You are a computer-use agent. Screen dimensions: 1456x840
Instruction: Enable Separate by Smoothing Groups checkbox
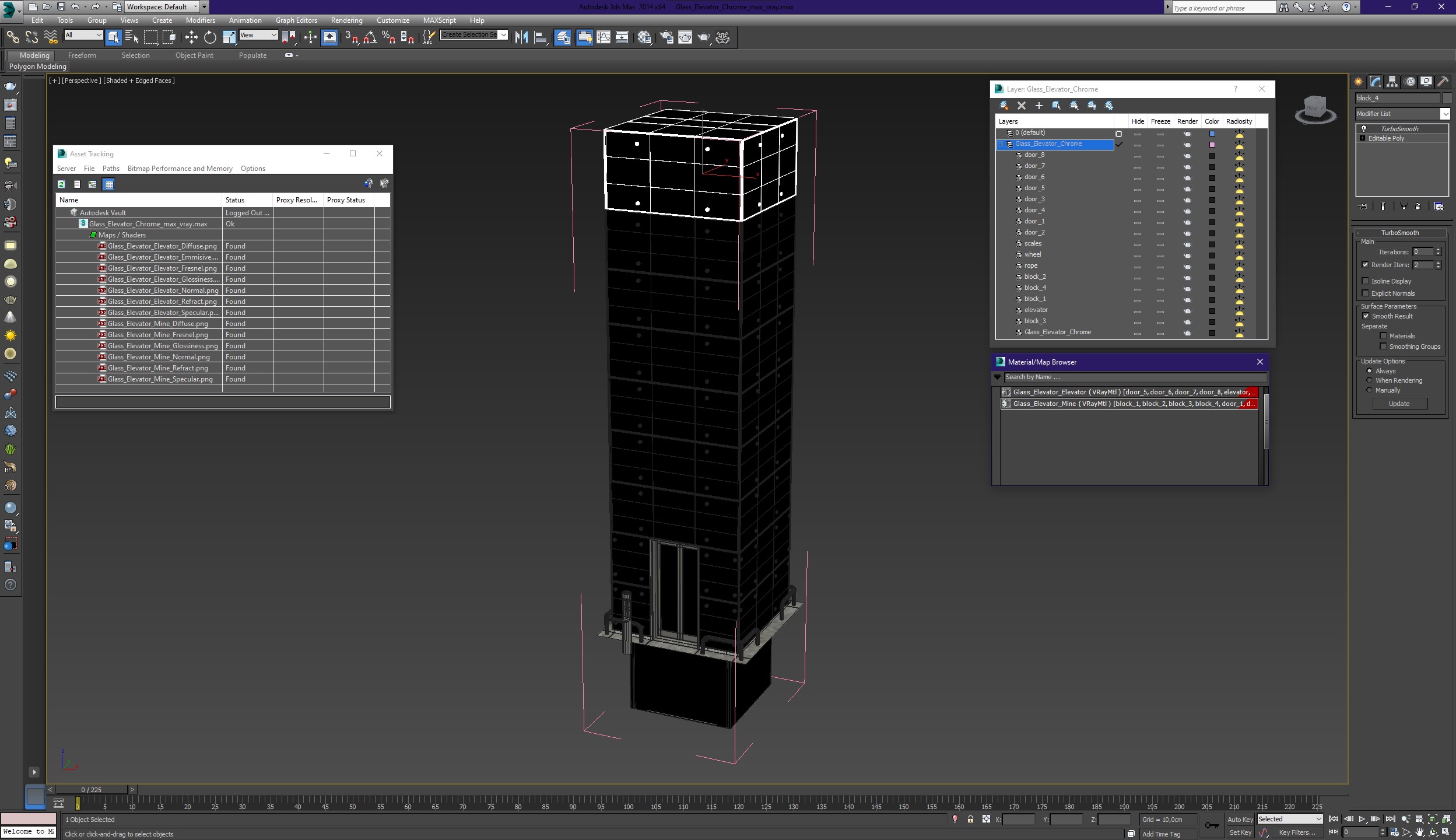click(x=1383, y=346)
